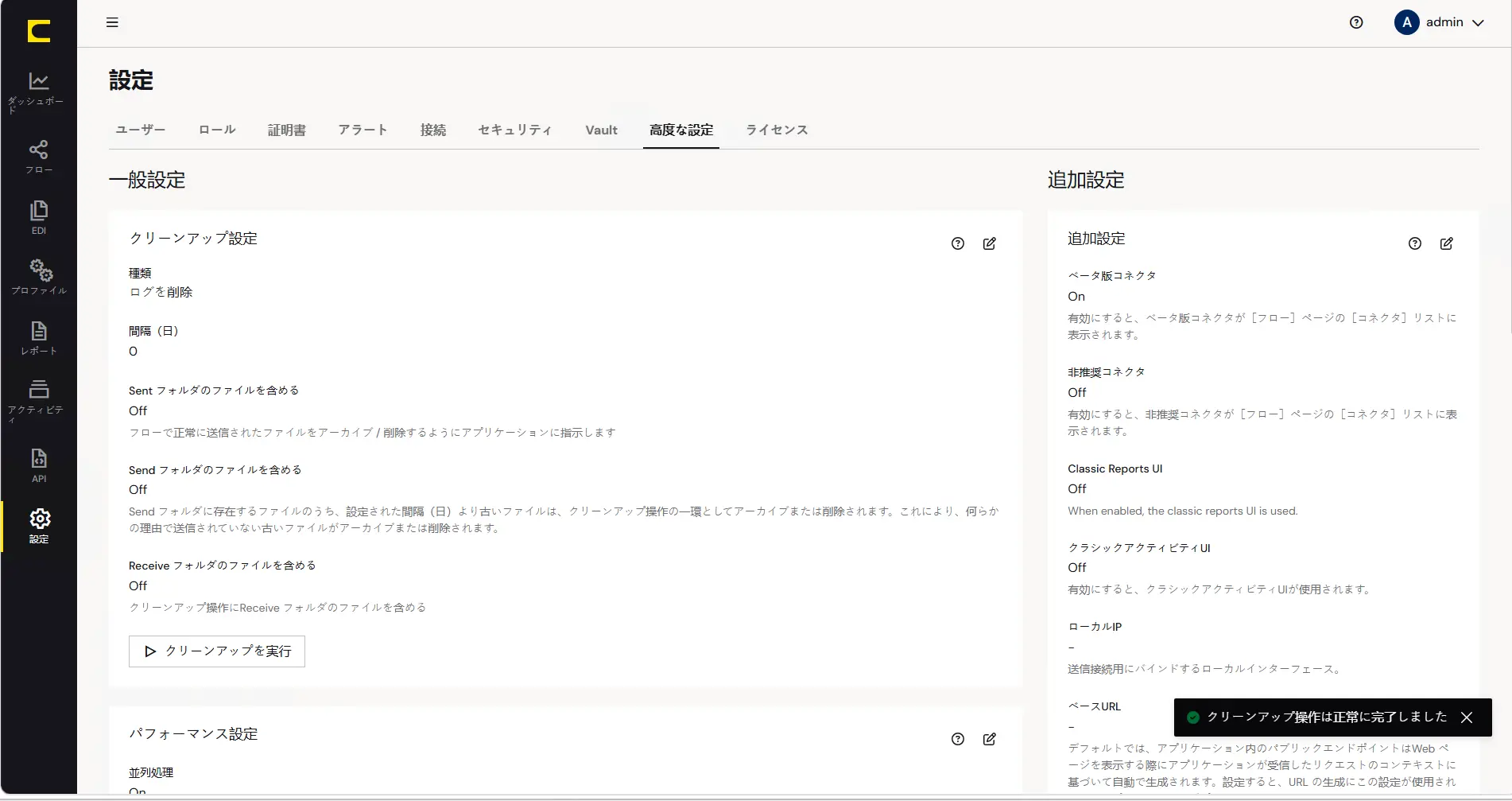This screenshot has width=1512, height=801.
Task: Switch to the 証明書 tab
Action: 287,130
